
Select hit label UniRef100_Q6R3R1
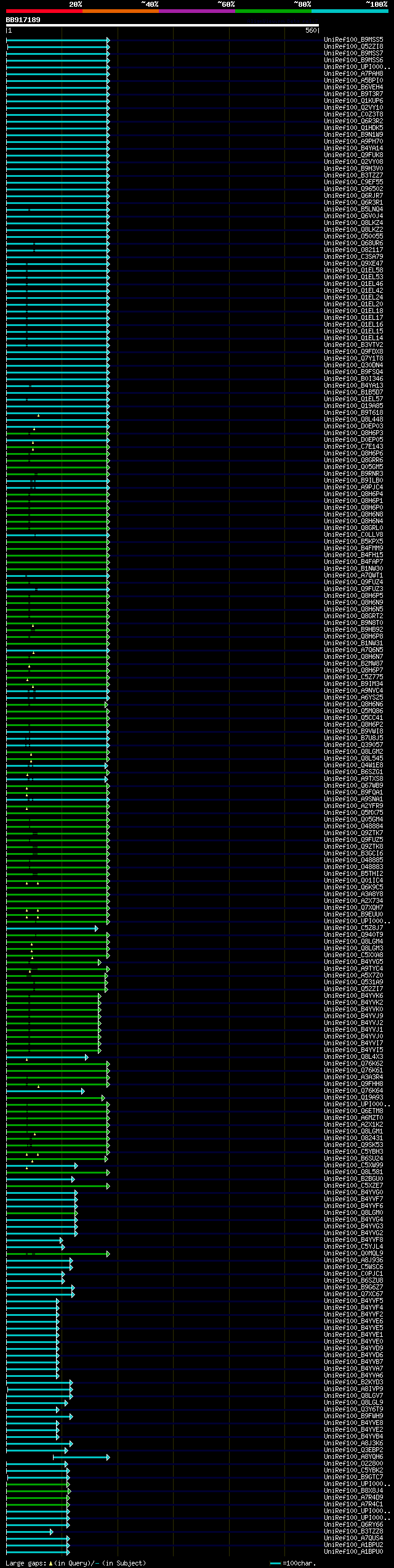click(x=353, y=203)
